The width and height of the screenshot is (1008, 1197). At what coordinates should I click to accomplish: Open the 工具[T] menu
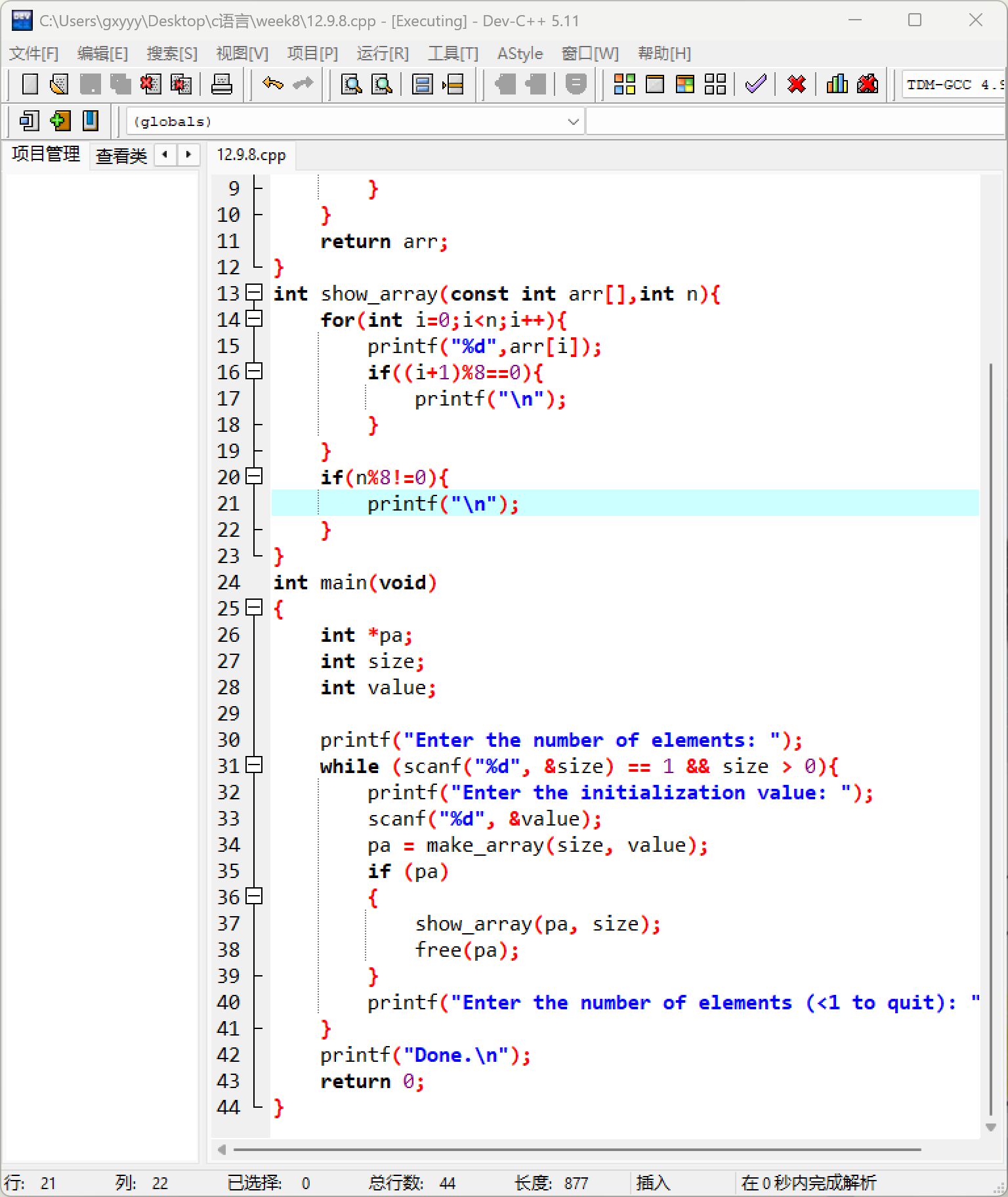pos(453,53)
